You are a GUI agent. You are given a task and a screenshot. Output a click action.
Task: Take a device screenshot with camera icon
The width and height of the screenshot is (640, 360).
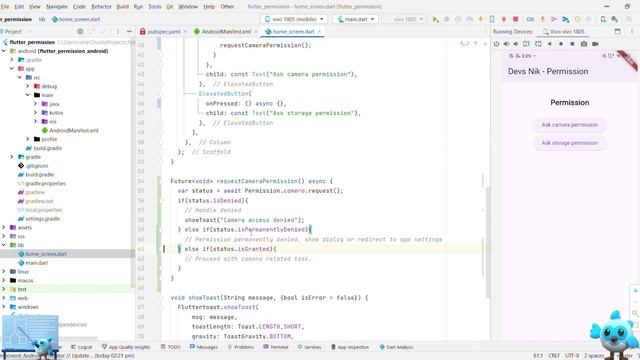click(584, 44)
